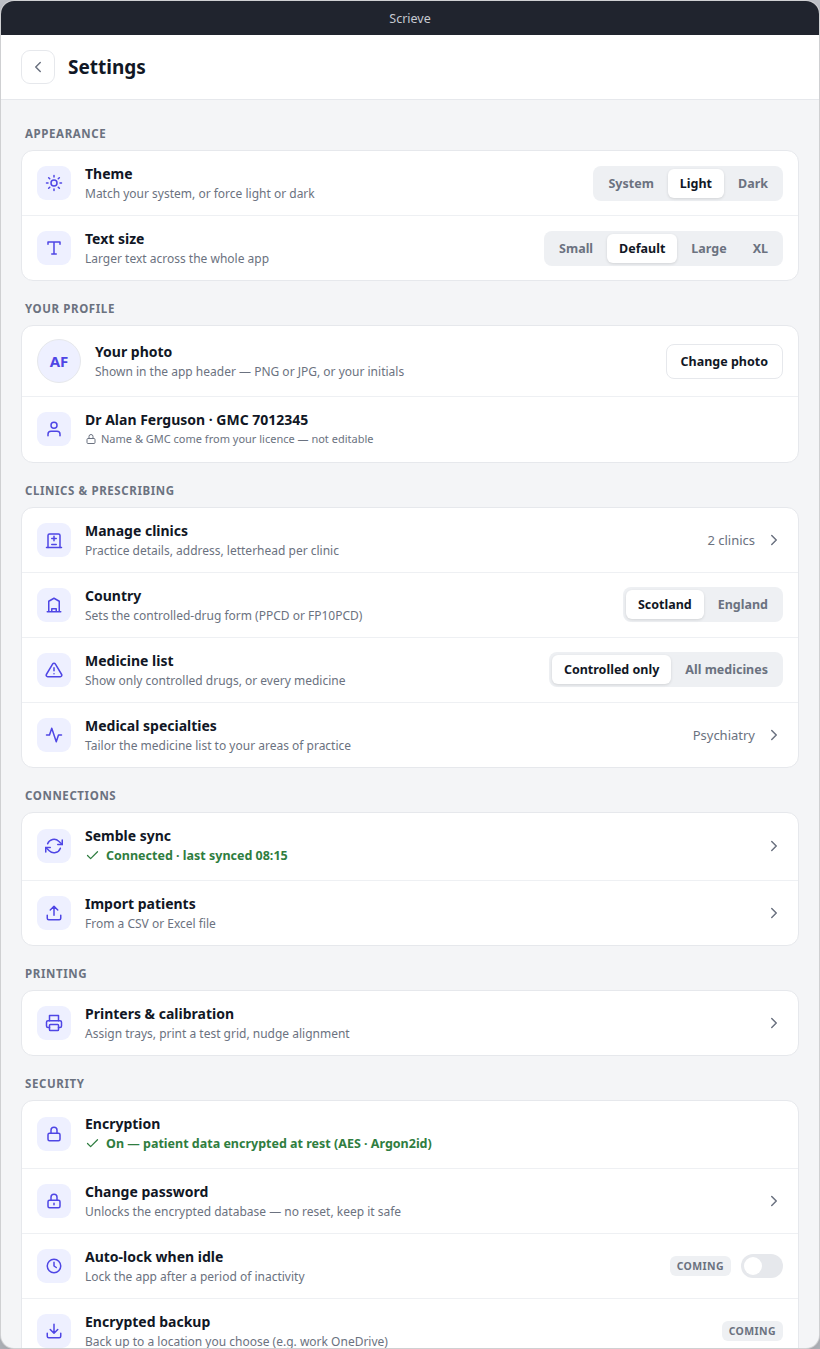Click the Medical specialties pulse icon
The width and height of the screenshot is (820, 1349).
54,735
